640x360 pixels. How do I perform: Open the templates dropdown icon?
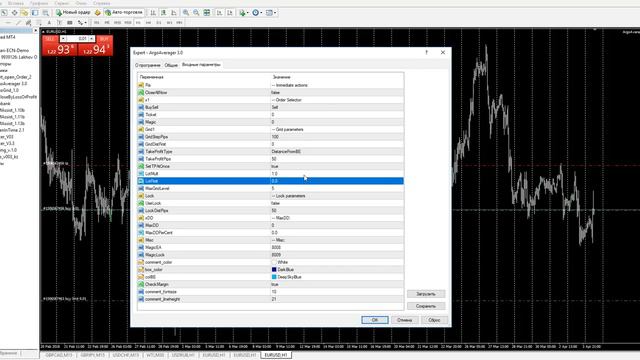(x=271, y=13)
